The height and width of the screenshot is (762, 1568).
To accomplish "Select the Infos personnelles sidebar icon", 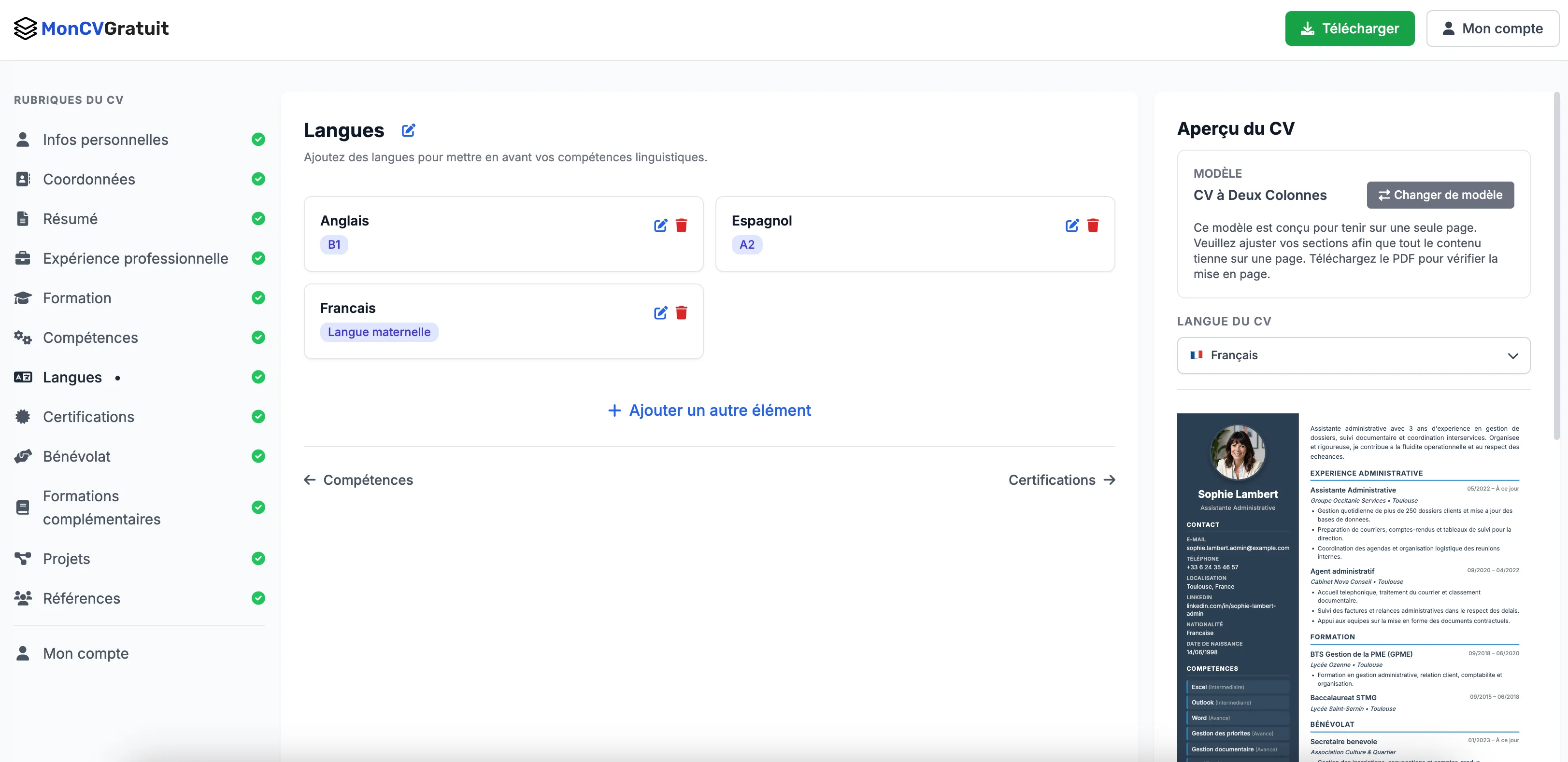I will coord(23,139).
